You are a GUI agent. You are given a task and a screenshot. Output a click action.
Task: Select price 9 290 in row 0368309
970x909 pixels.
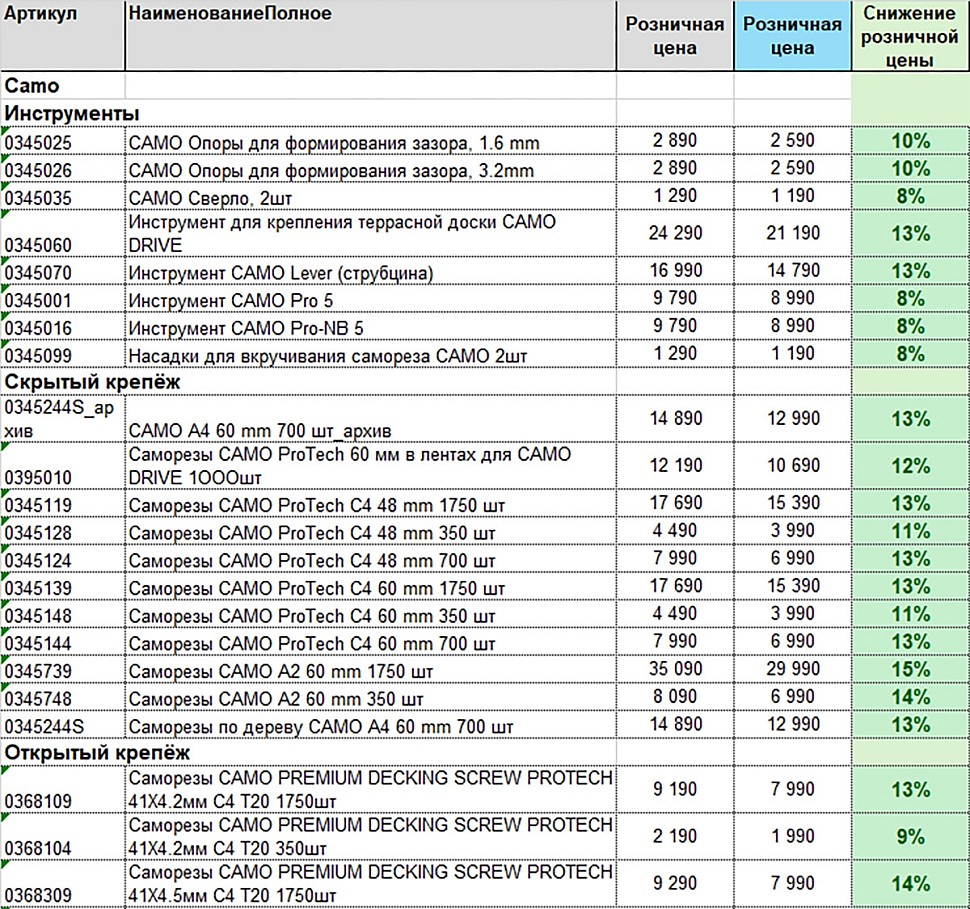(x=675, y=884)
